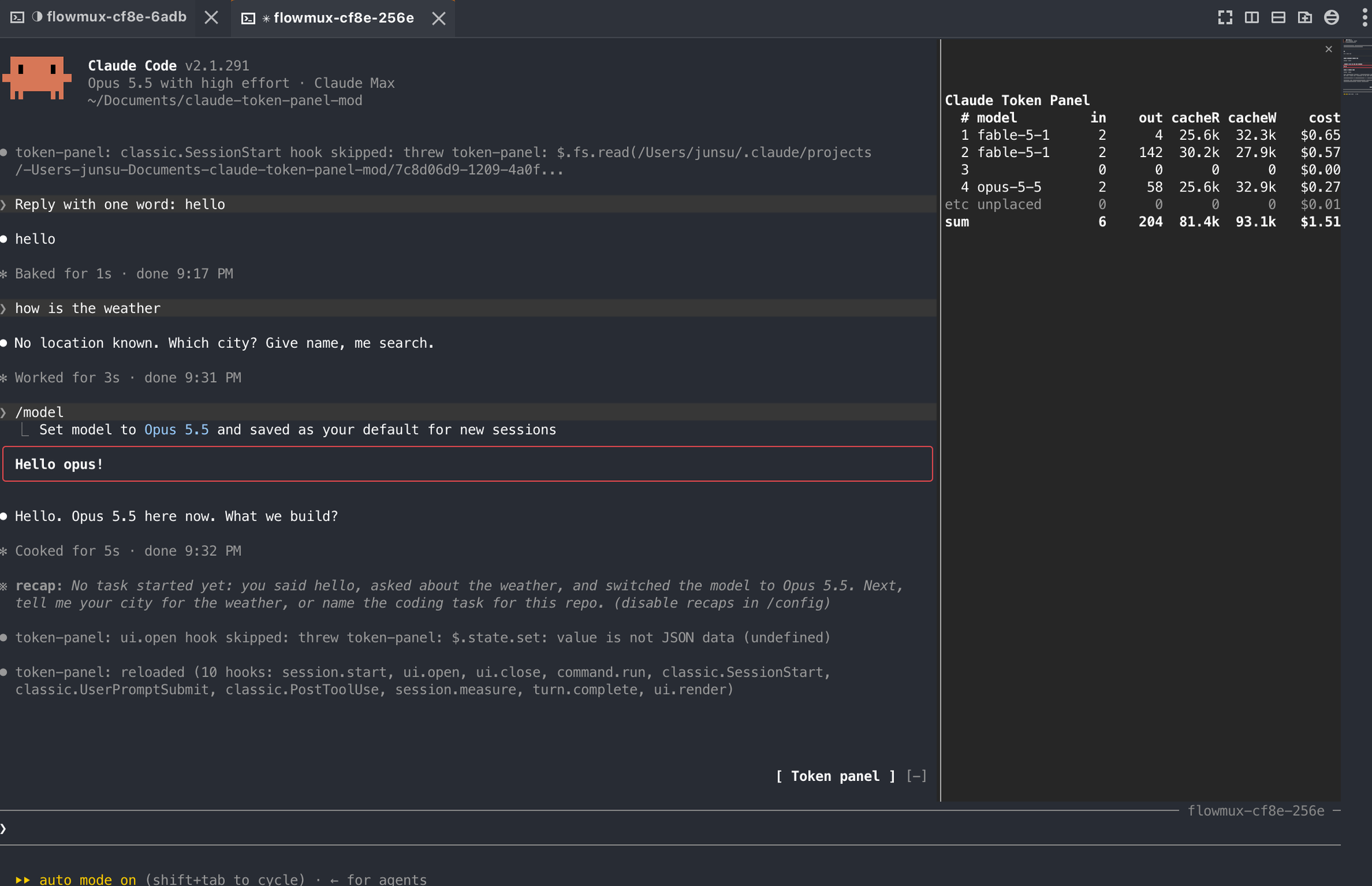The image size is (1372, 886).
Task: Click the cost column header
Action: pyautogui.click(x=1324, y=118)
